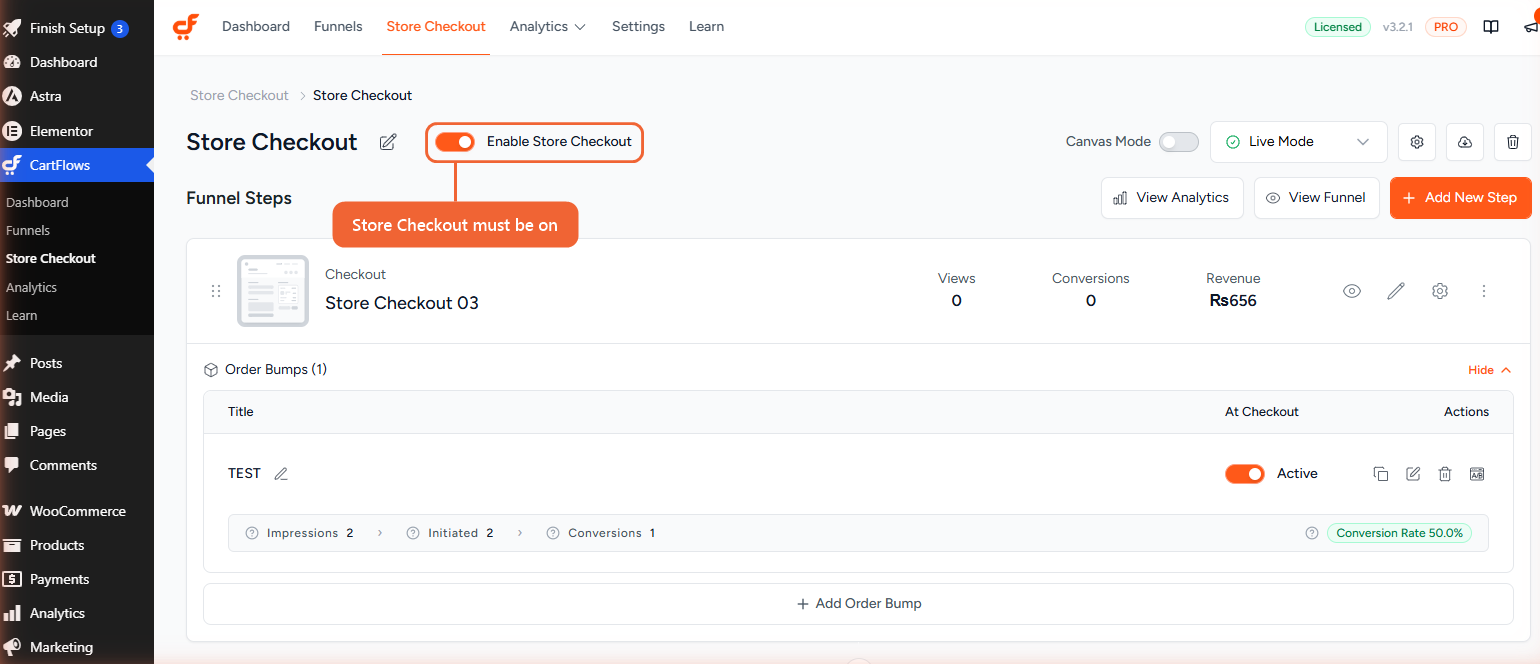Click Add Order Bump button
This screenshot has height=664, width=1540.
(858, 604)
